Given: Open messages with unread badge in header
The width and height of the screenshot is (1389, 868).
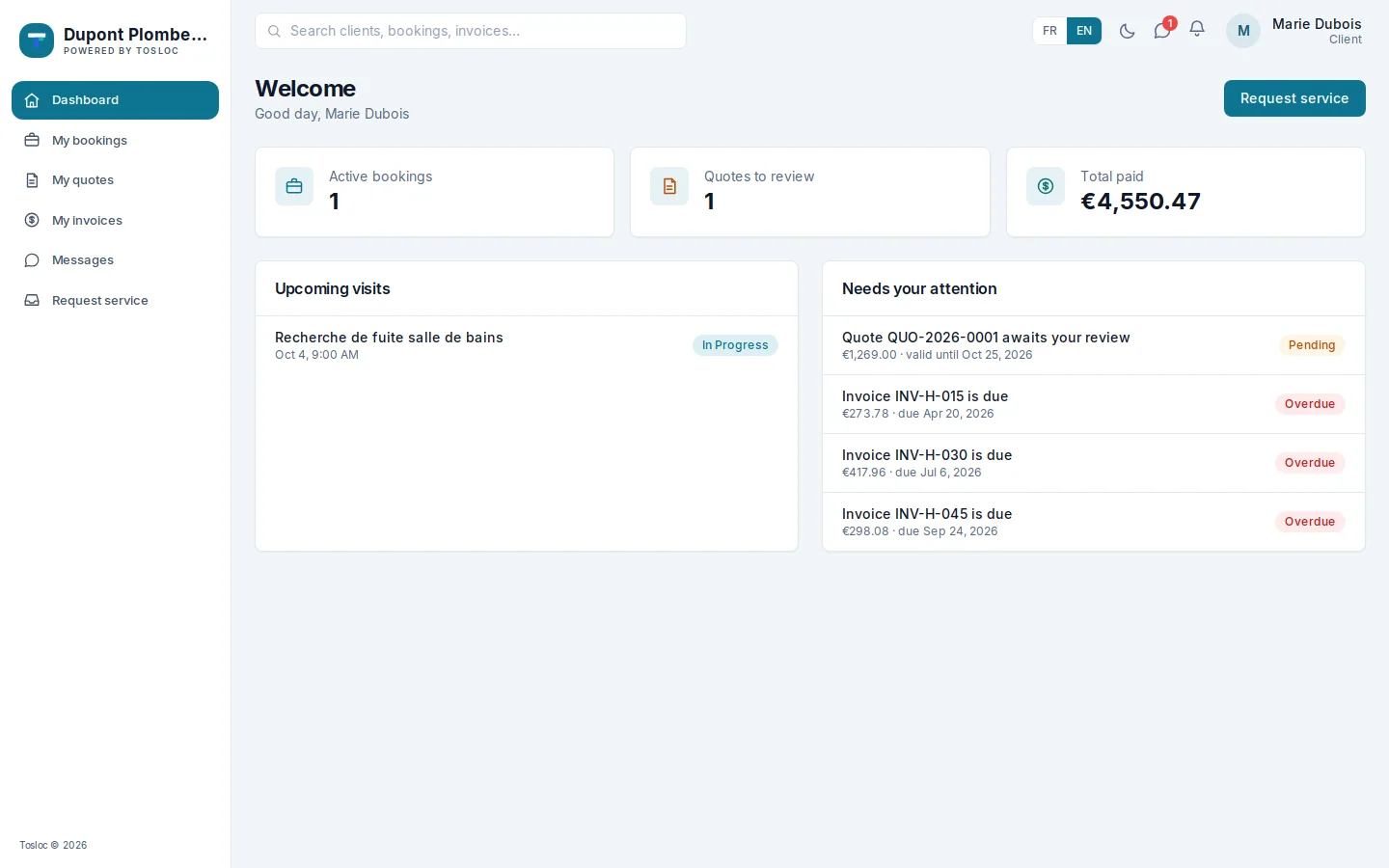Looking at the screenshot, I should 1162,30.
